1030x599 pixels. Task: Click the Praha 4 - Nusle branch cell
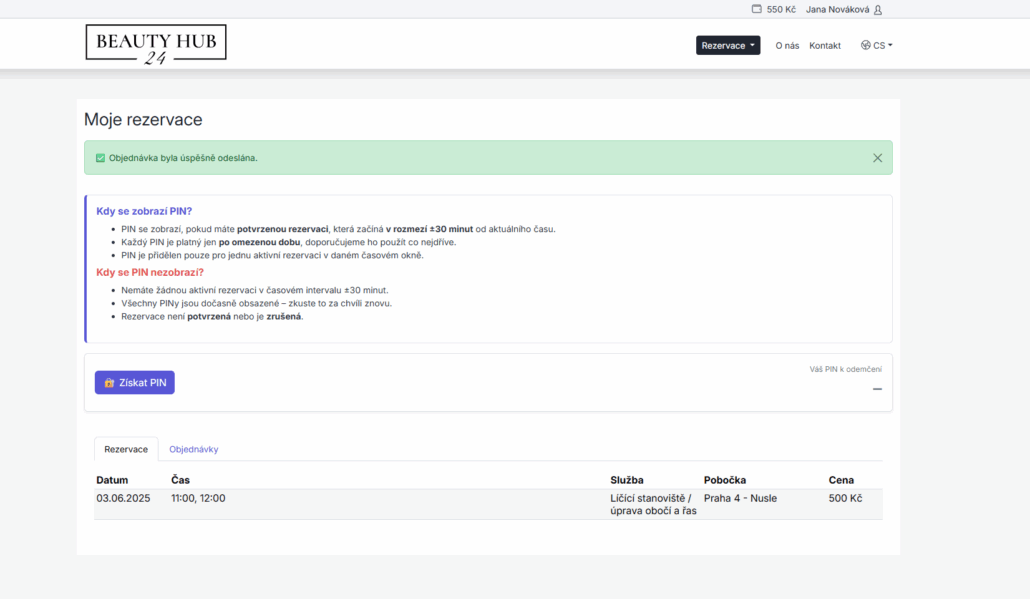coord(740,498)
